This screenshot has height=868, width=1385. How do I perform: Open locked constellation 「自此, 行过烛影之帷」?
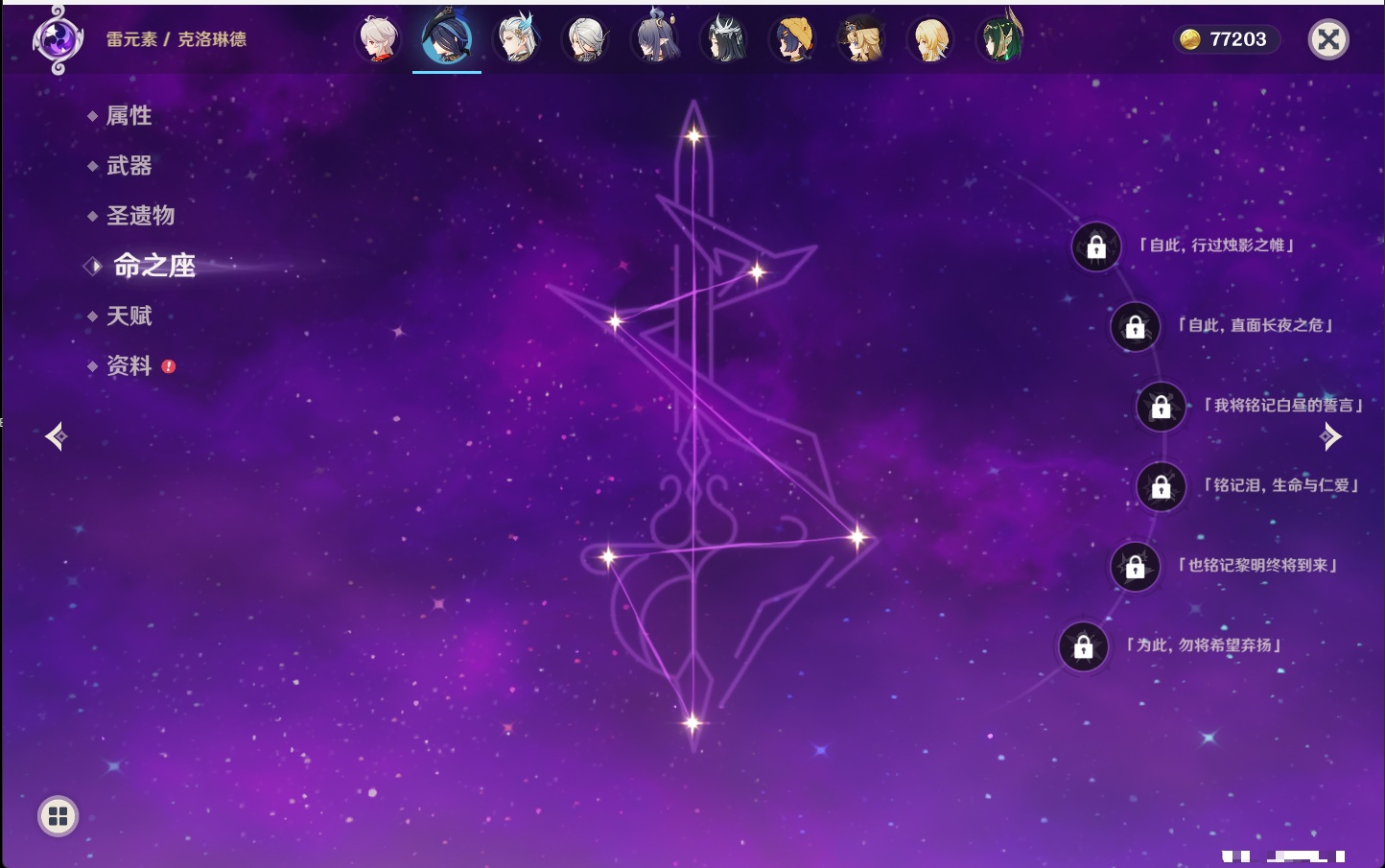click(1096, 247)
